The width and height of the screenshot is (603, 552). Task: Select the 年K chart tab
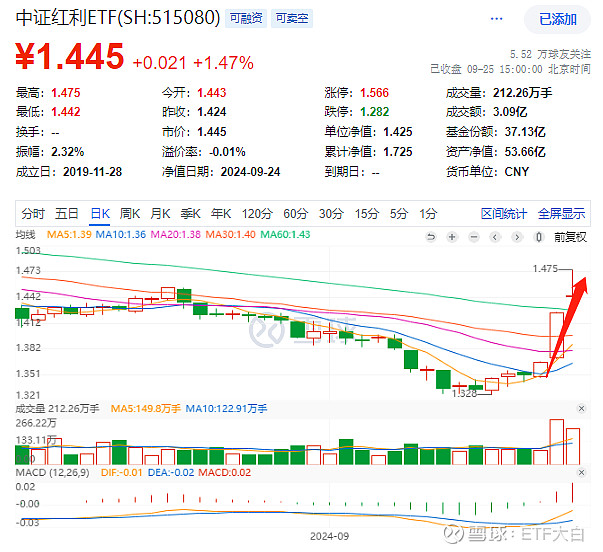coord(221,213)
